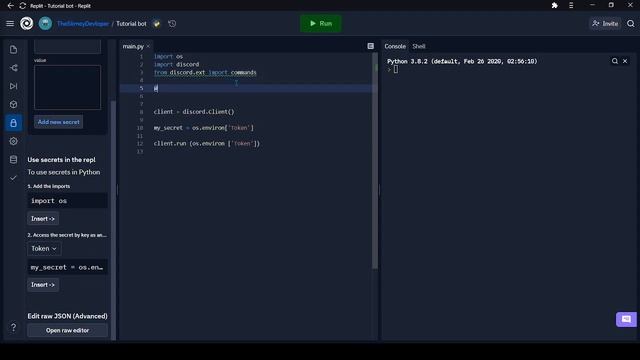Open the Token secret dropdown
This screenshot has height=360, width=640.
click(44, 249)
